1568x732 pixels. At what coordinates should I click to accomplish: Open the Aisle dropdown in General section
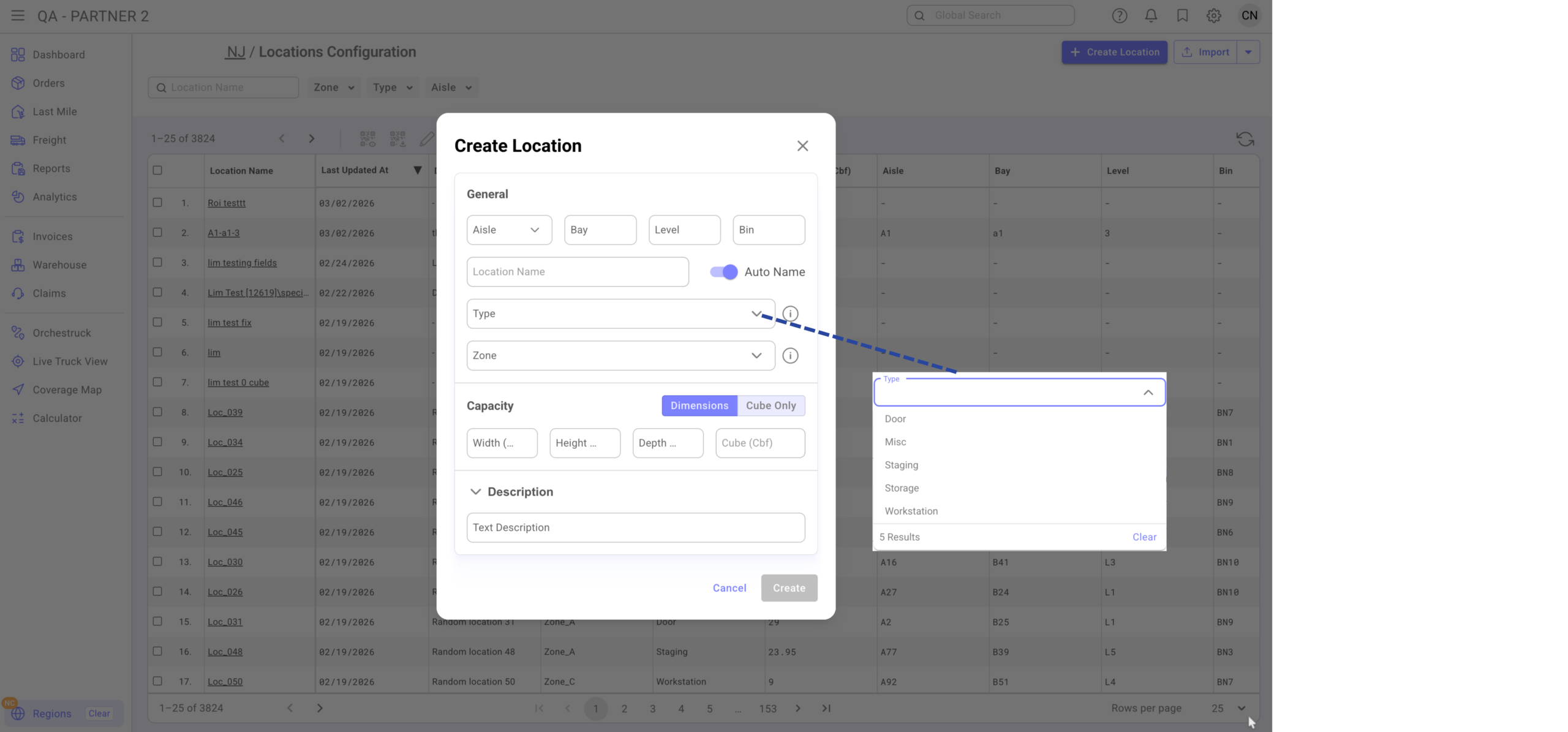click(508, 230)
